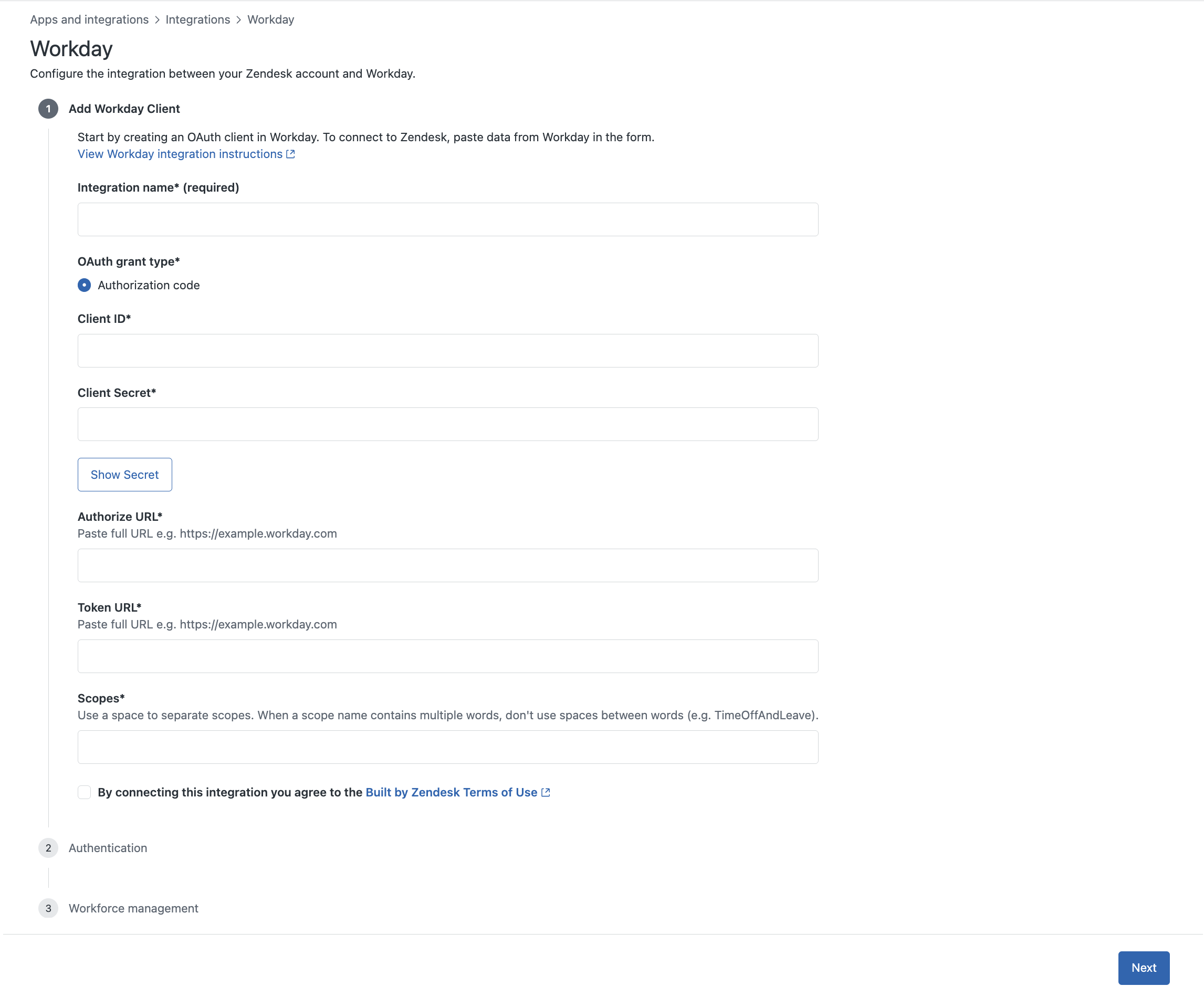Focus the Integration name input field
The width and height of the screenshot is (1204, 997).
[x=448, y=219]
